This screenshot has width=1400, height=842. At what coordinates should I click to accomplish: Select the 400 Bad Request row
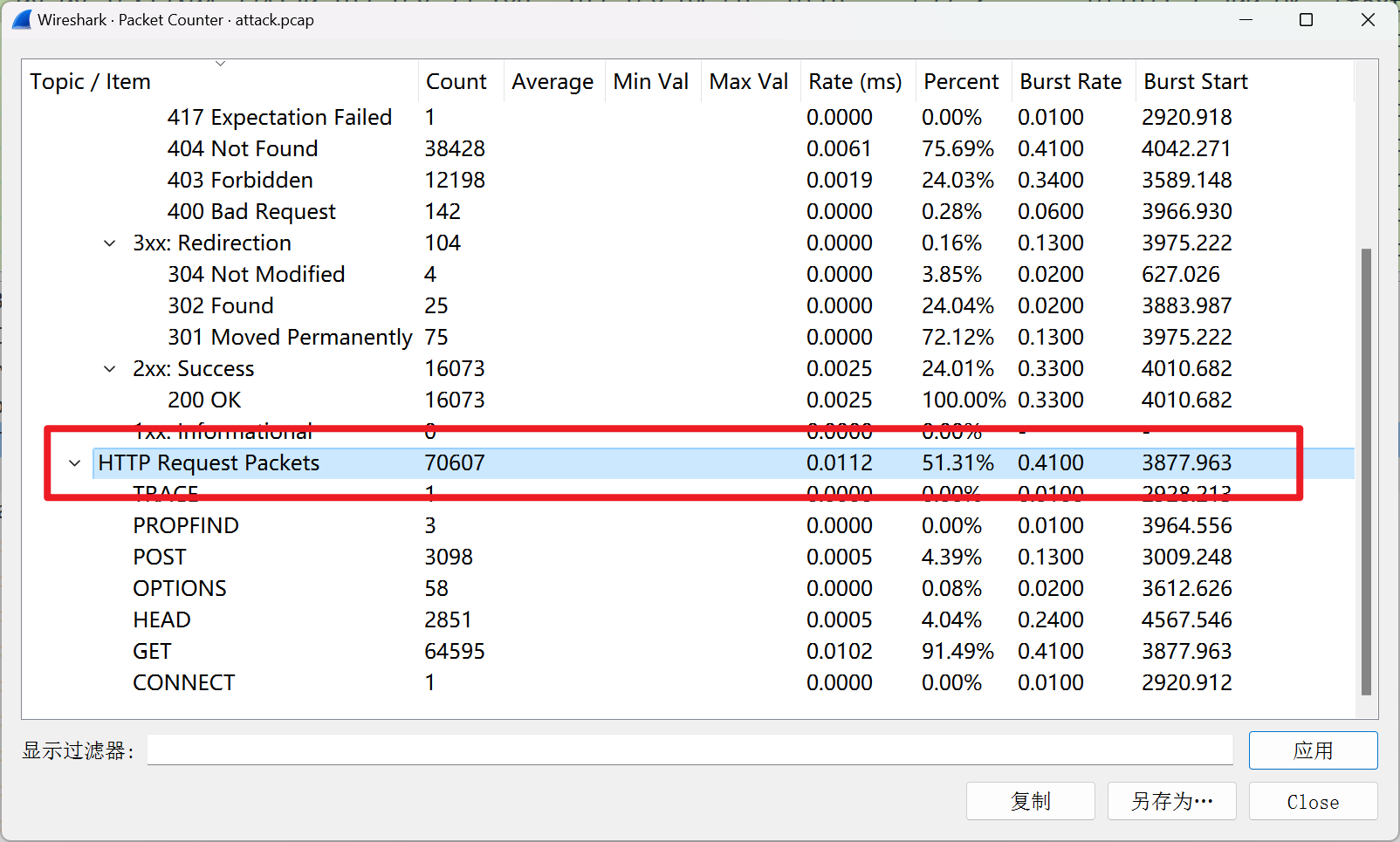pos(688,212)
